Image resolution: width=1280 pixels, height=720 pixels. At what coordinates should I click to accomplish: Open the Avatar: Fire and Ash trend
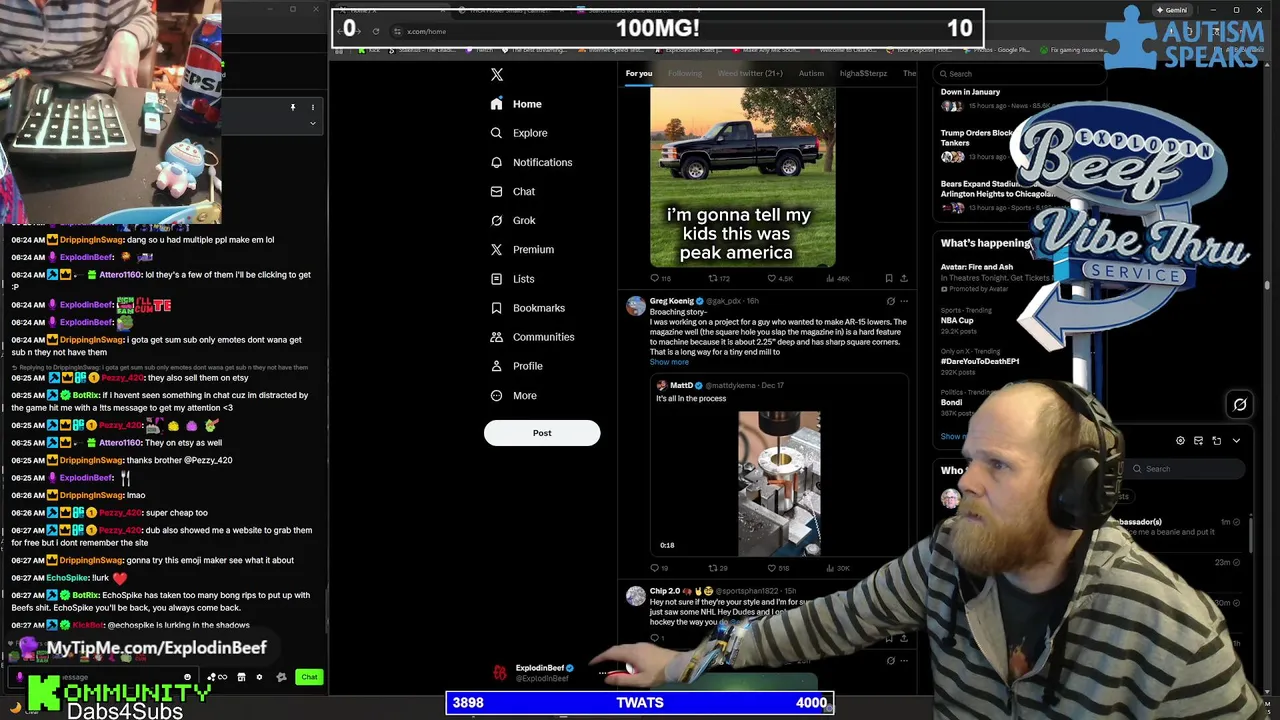tap(977, 267)
